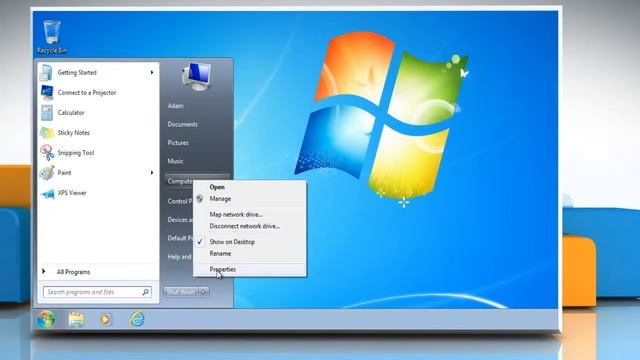Toggle Show on Desktop check mark
Image resolution: width=640 pixels, height=360 pixels.
pos(200,242)
